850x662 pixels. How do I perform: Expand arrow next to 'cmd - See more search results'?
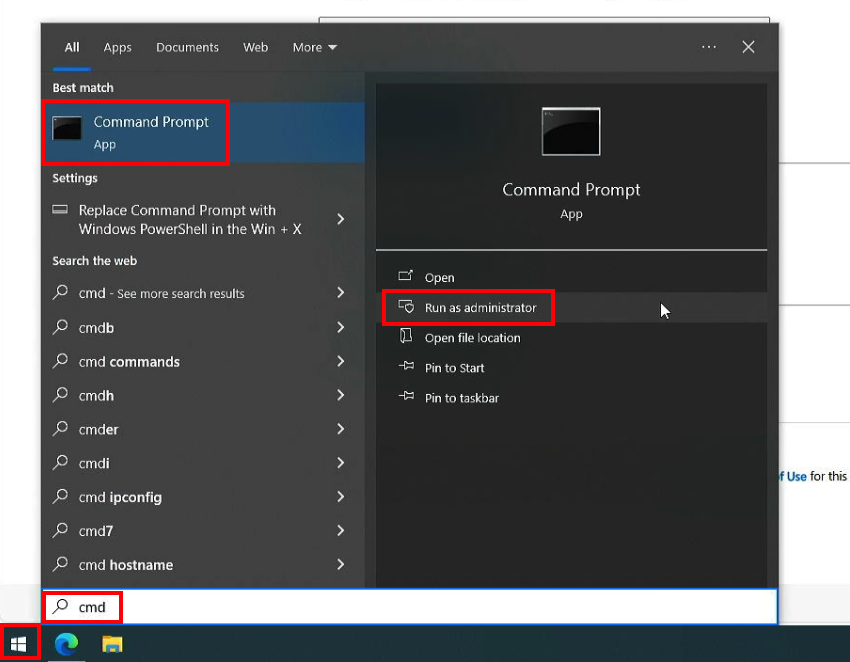[340, 293]
